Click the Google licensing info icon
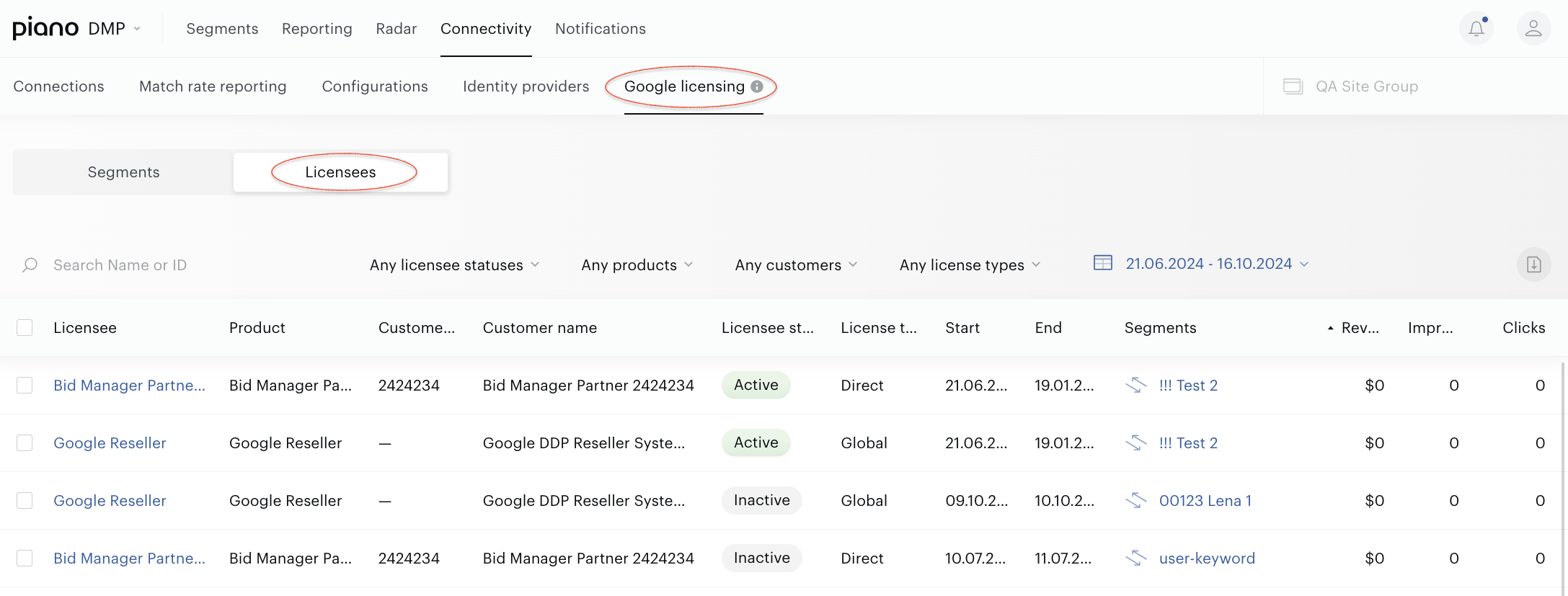Screen dimensions: 1568x596 tap(756, 86)
